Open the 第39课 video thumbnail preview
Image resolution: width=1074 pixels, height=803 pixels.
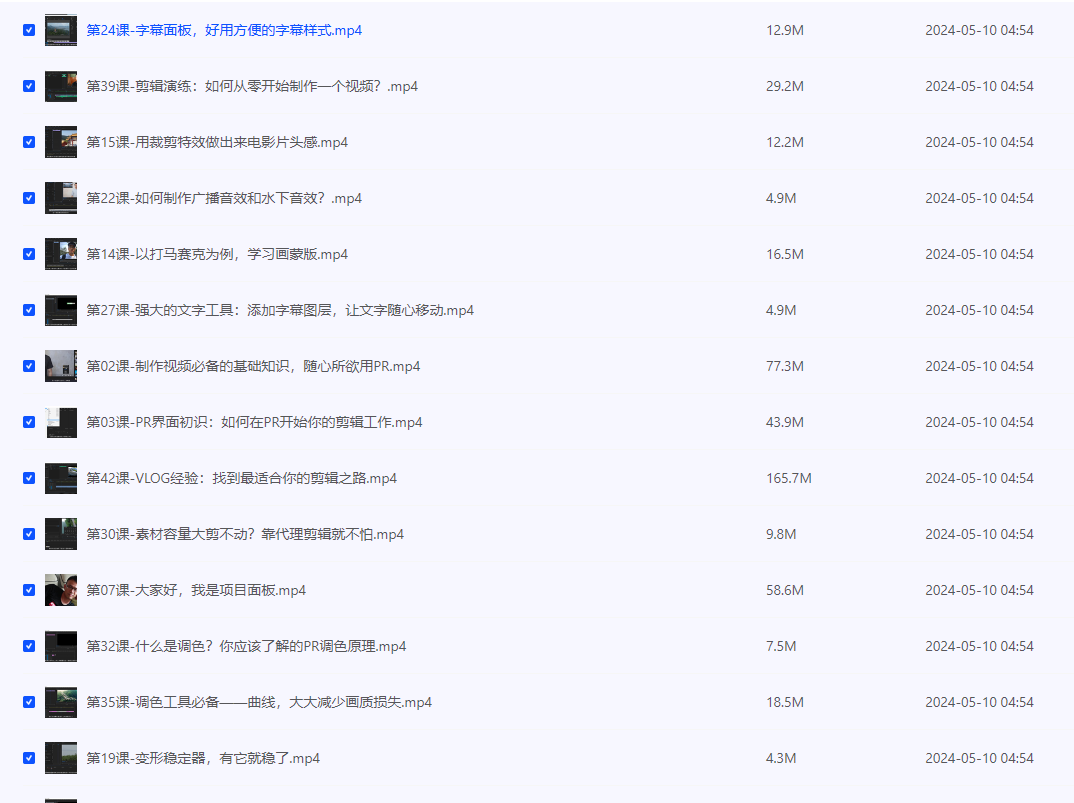pyautogui.click(x=60, y=86)
